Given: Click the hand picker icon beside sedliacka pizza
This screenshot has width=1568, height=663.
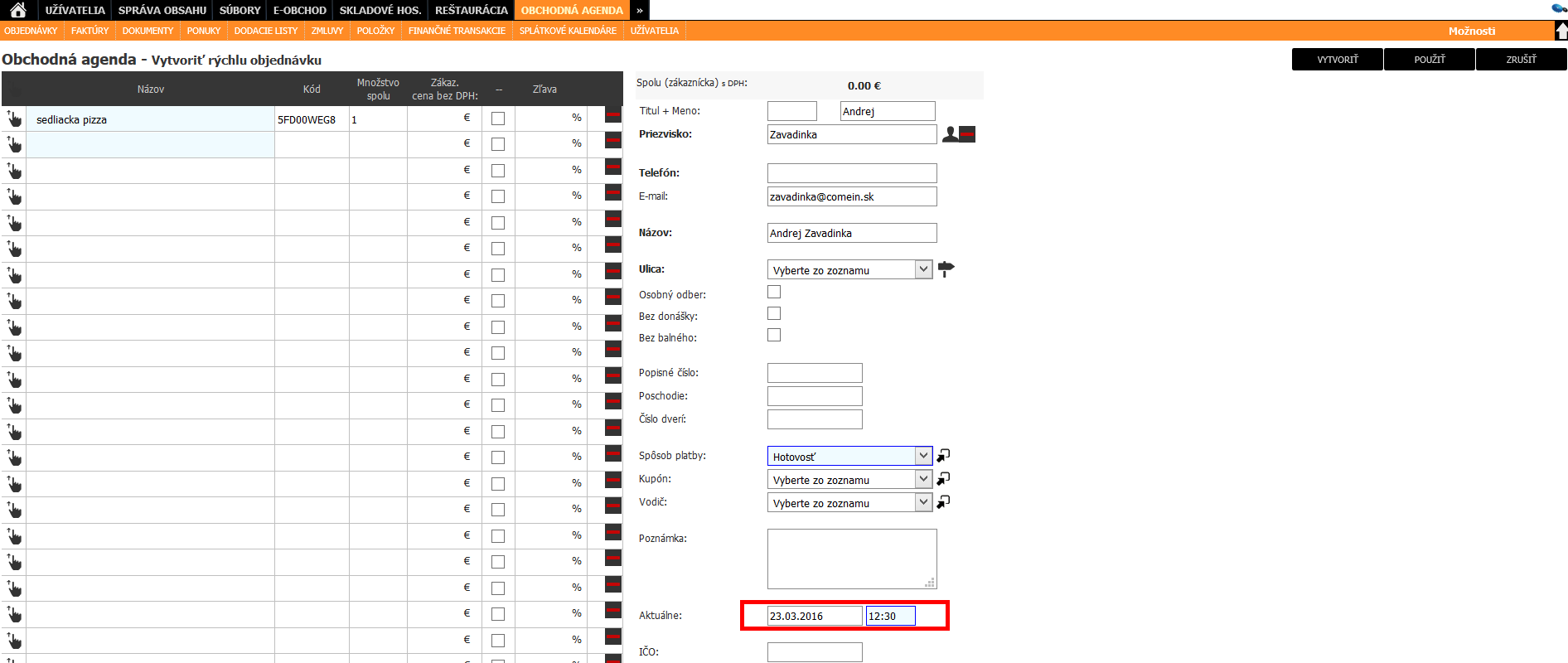Looking at the screenshot, I should coord(14,119).
